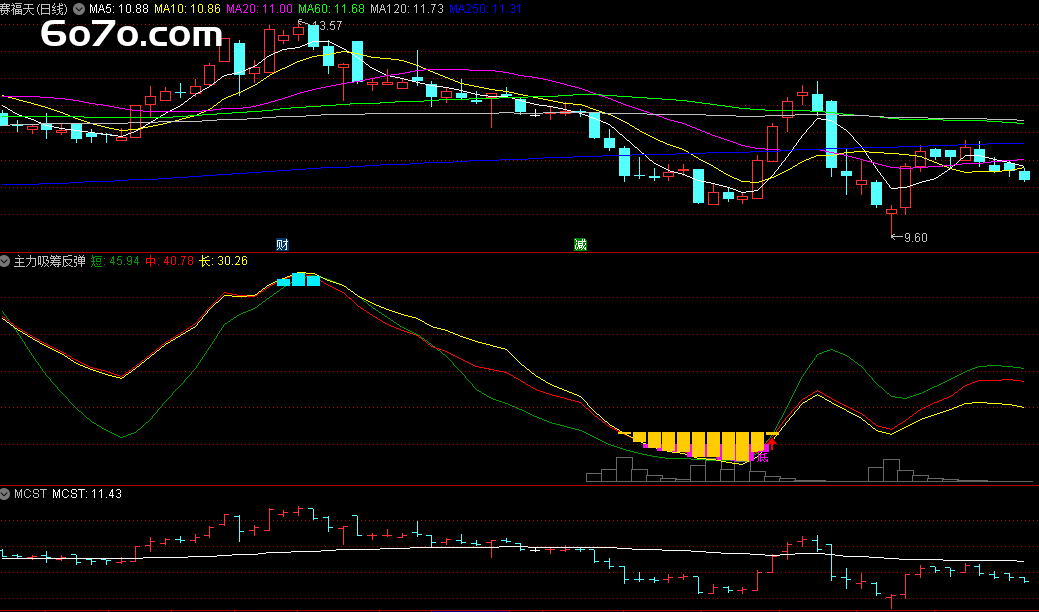Screen dimensions: 1039x612
Task: Click the red 底 bottom signal marker
Action: (x=762, y=456)
